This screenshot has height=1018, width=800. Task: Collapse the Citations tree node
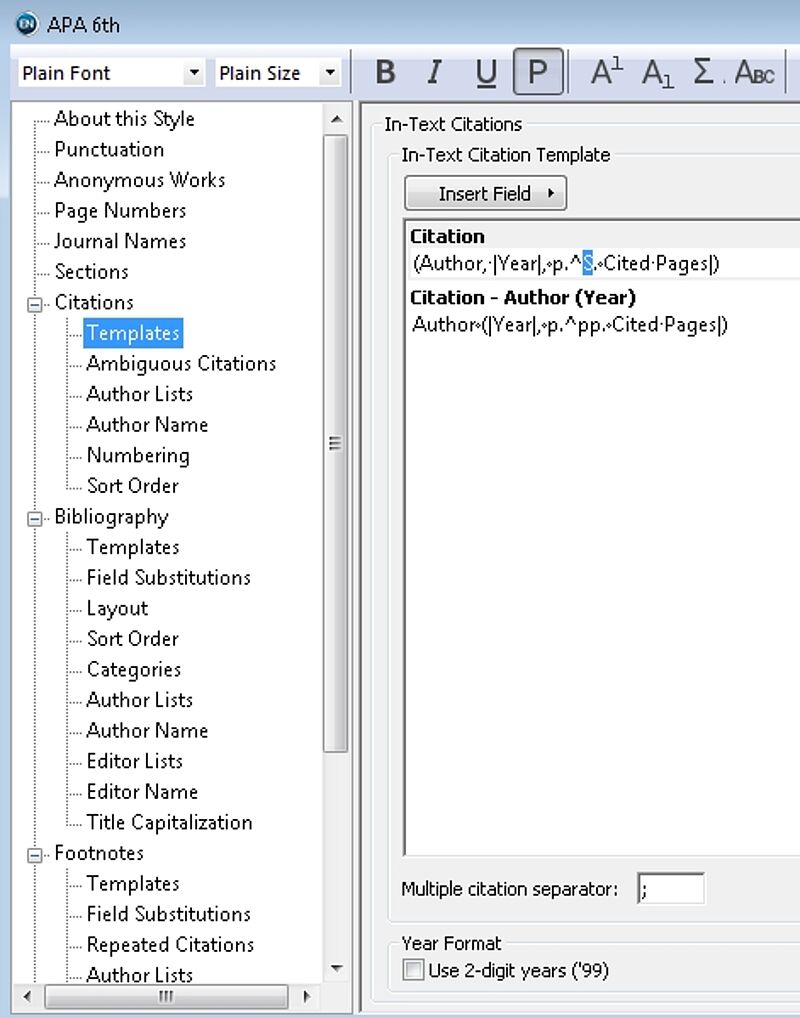point(35,304)
